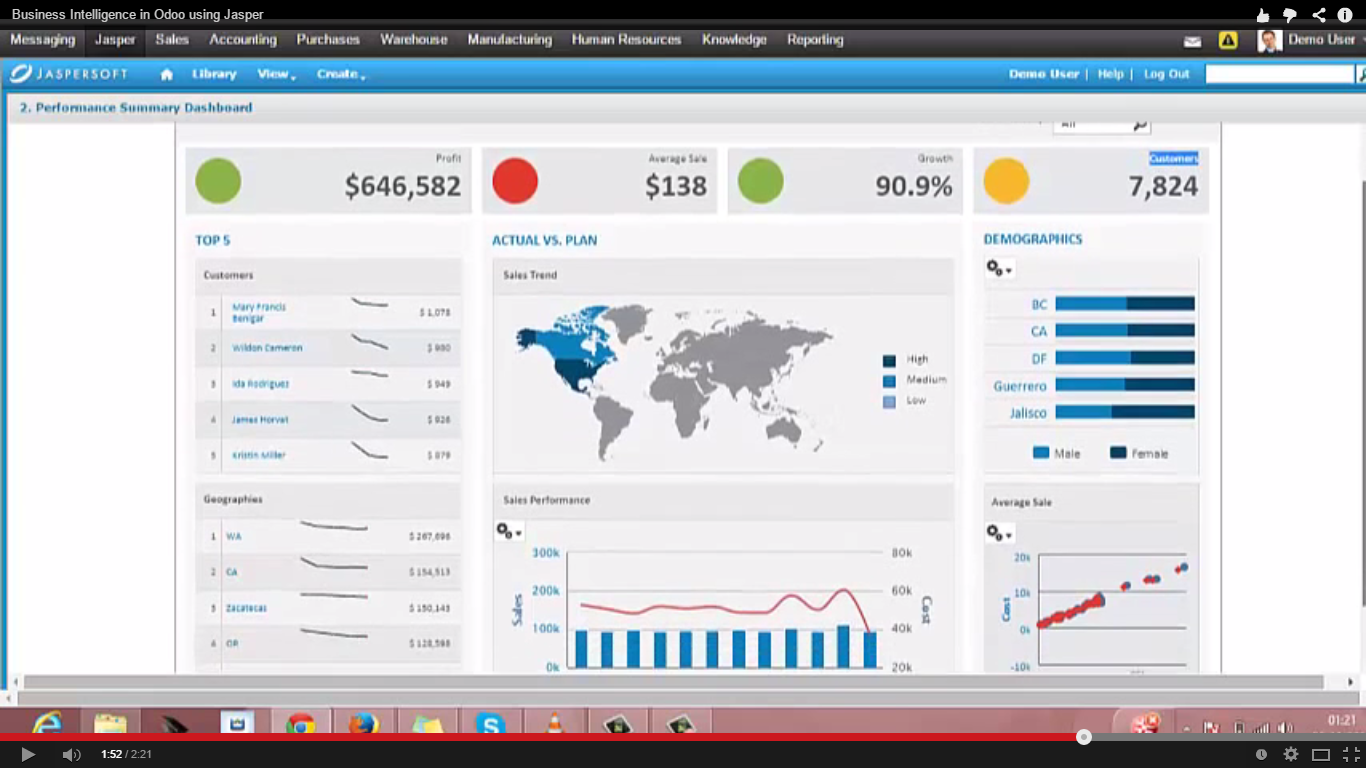Open the Knowledge menu
This screenshot has height=768, width=1366.
click(x=734, y=40)
